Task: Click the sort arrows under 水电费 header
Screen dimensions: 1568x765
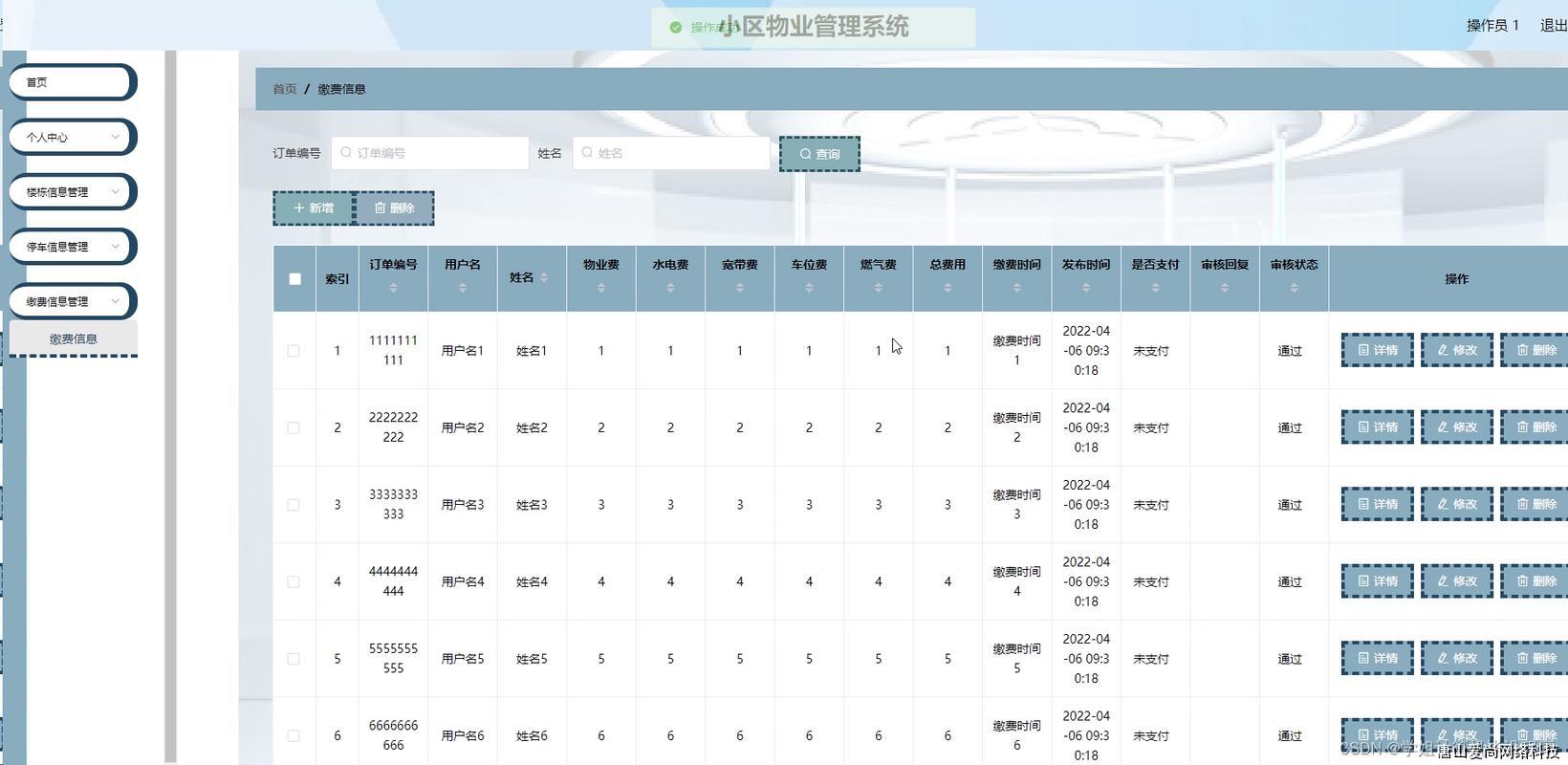Action: [670, 288]
